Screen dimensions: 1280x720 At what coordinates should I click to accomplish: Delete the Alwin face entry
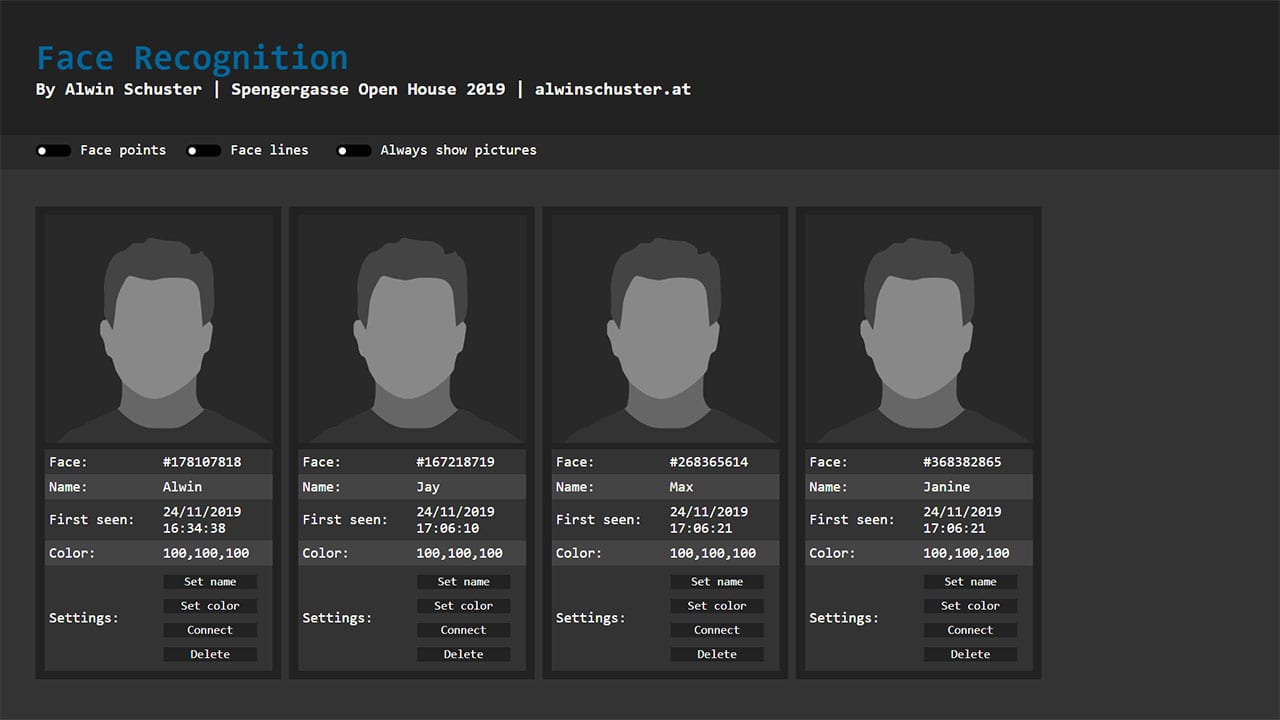pyautogui.click(x=210, y=654)
